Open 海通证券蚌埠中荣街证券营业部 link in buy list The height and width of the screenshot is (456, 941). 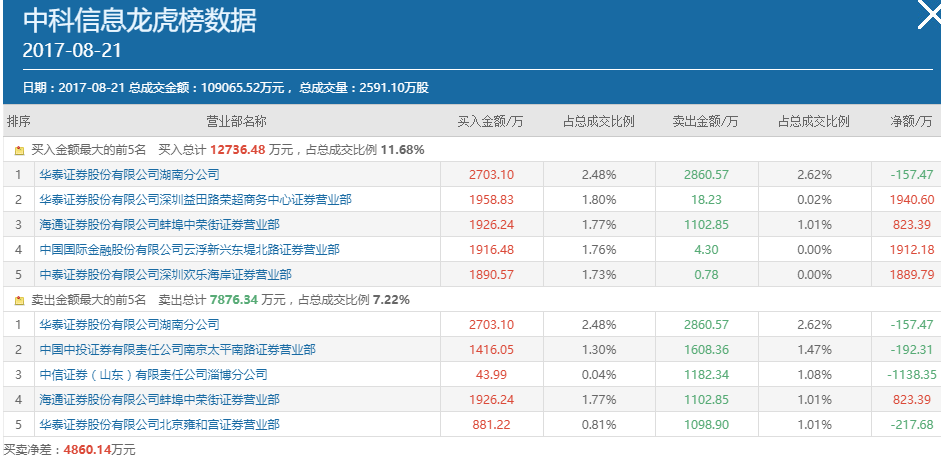click(160, 225)
